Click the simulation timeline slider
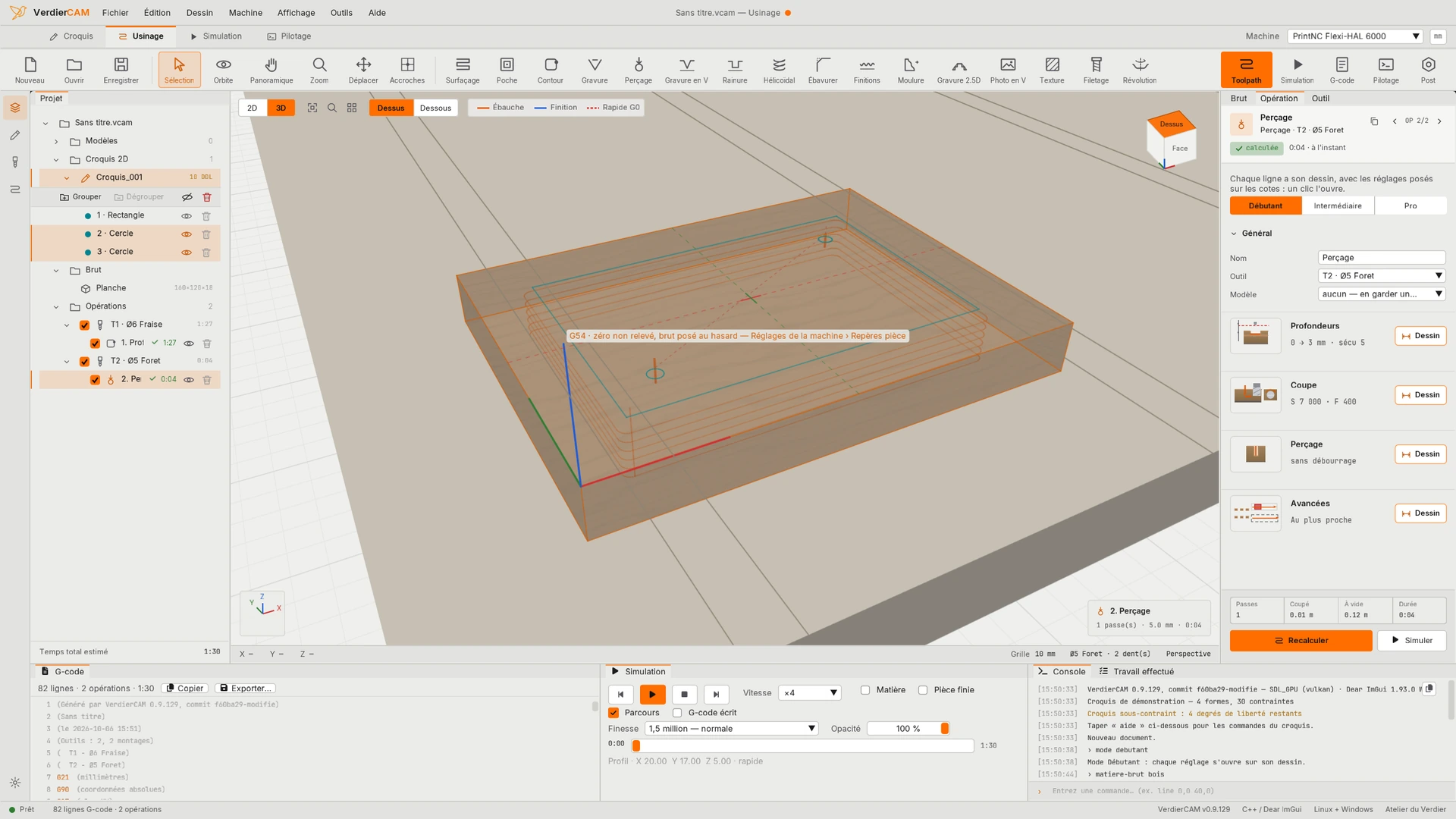Image resolution: width=1456 pixels, height=819 pixels. 802,746
